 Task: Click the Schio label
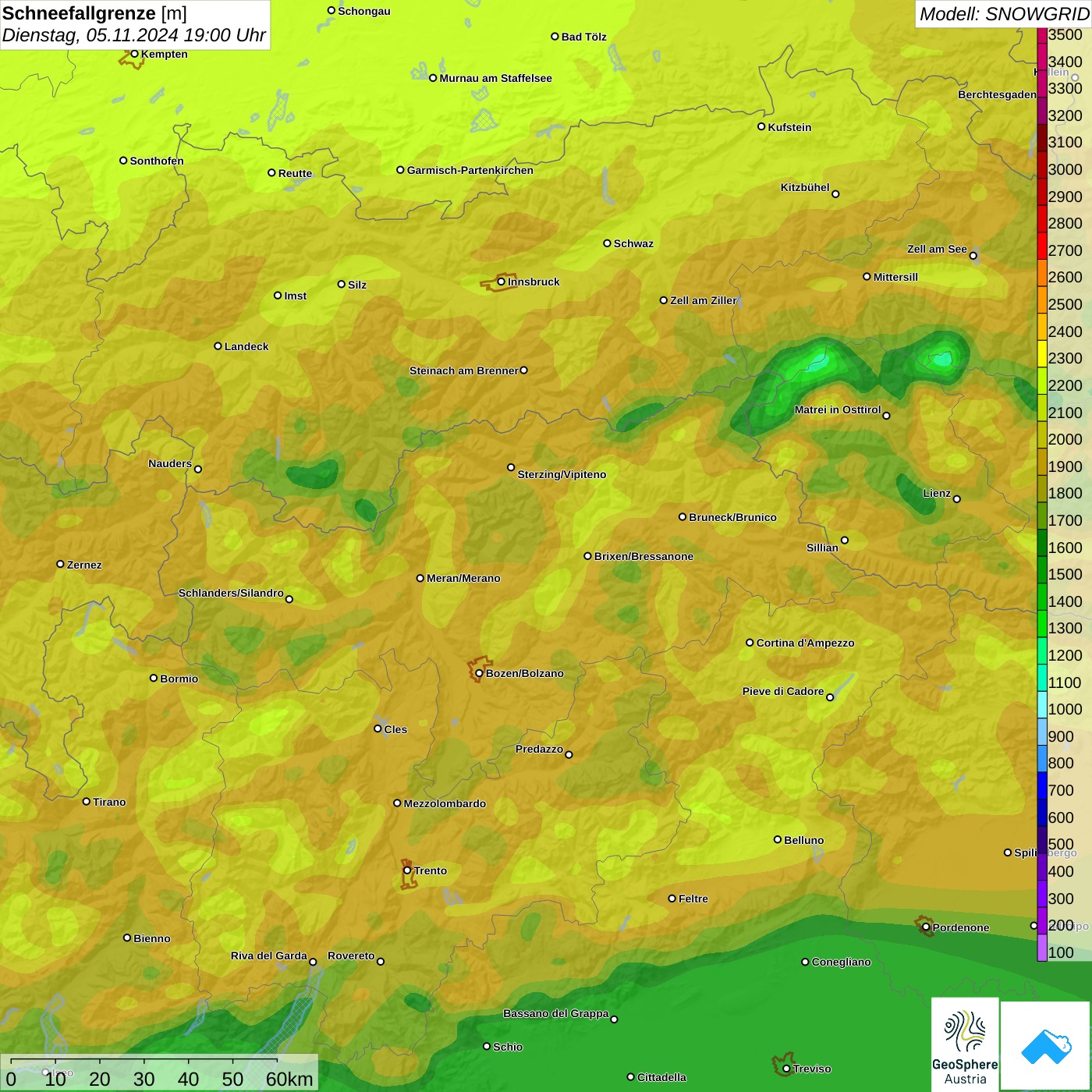(x=508, y=1047)
